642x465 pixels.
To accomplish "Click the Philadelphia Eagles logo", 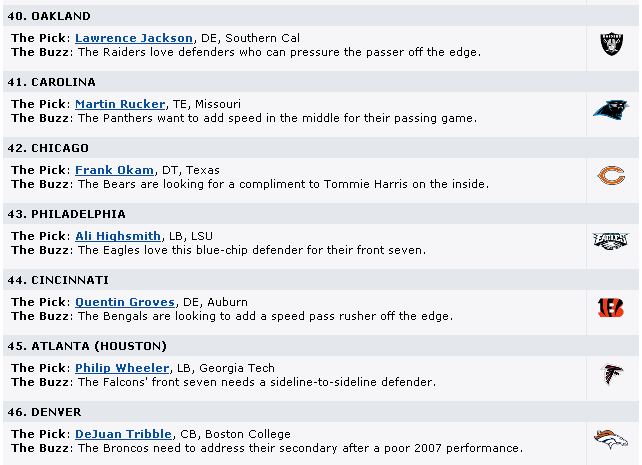I will 611,242.
